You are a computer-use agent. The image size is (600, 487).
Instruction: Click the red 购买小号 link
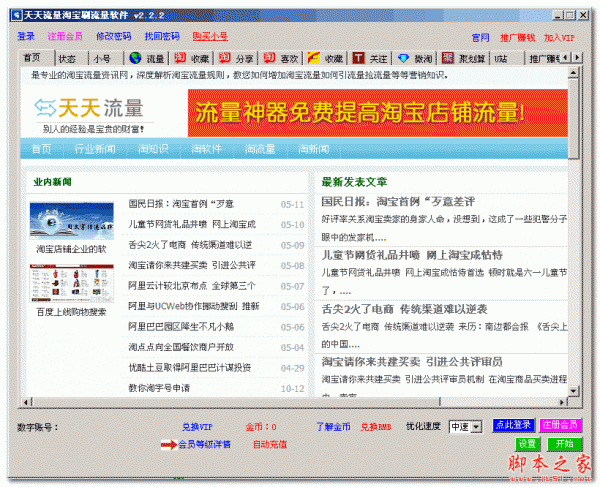[x=210, y=36]
